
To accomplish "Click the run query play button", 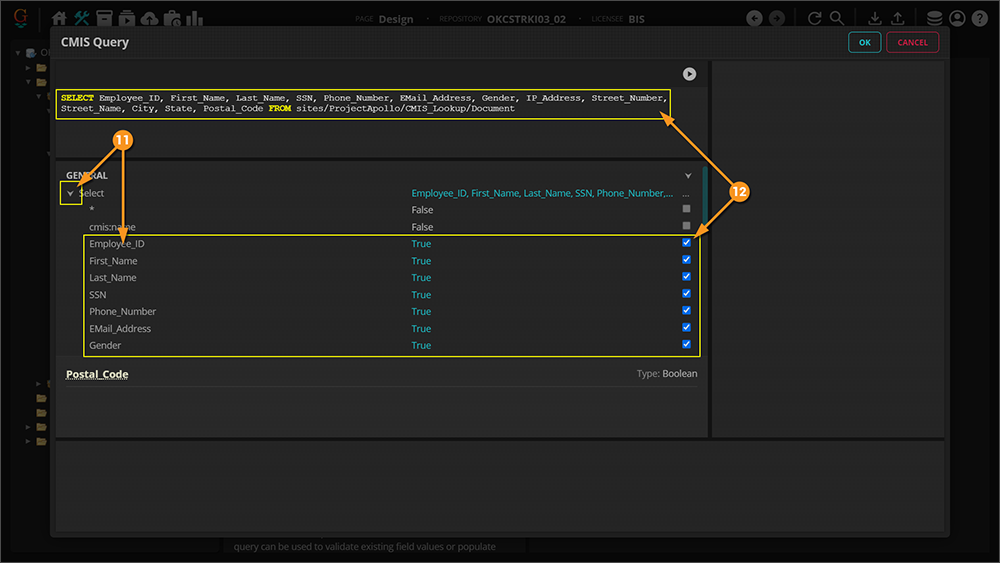I will pos(689,74).
